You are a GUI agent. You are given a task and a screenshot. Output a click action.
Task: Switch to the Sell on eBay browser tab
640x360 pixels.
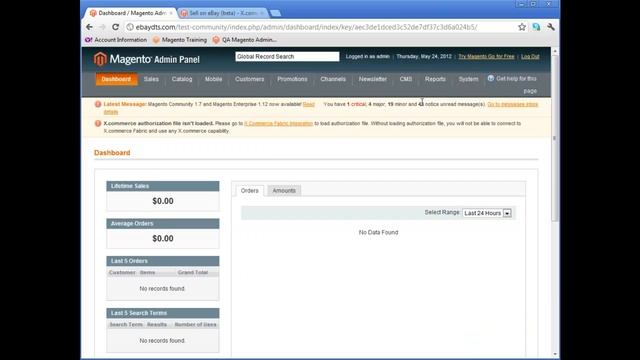[223, 13]
